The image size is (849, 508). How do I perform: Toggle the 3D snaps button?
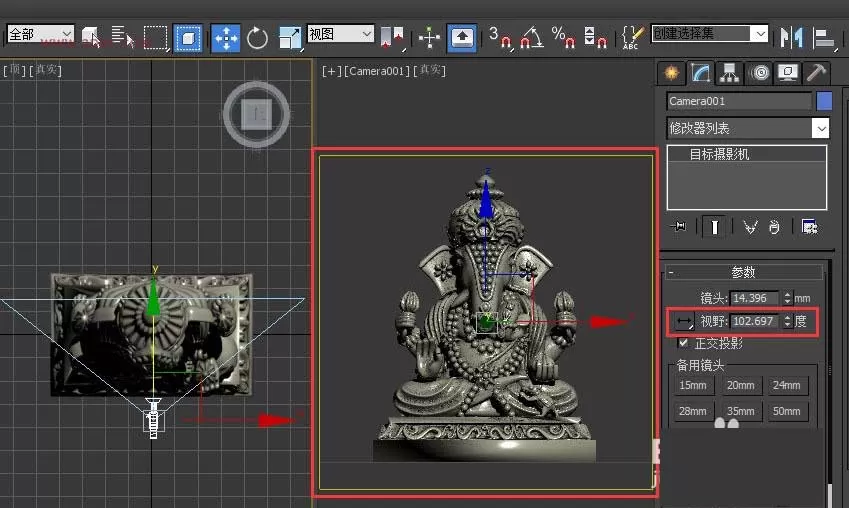pyautogui.click(x=499, y=38)
